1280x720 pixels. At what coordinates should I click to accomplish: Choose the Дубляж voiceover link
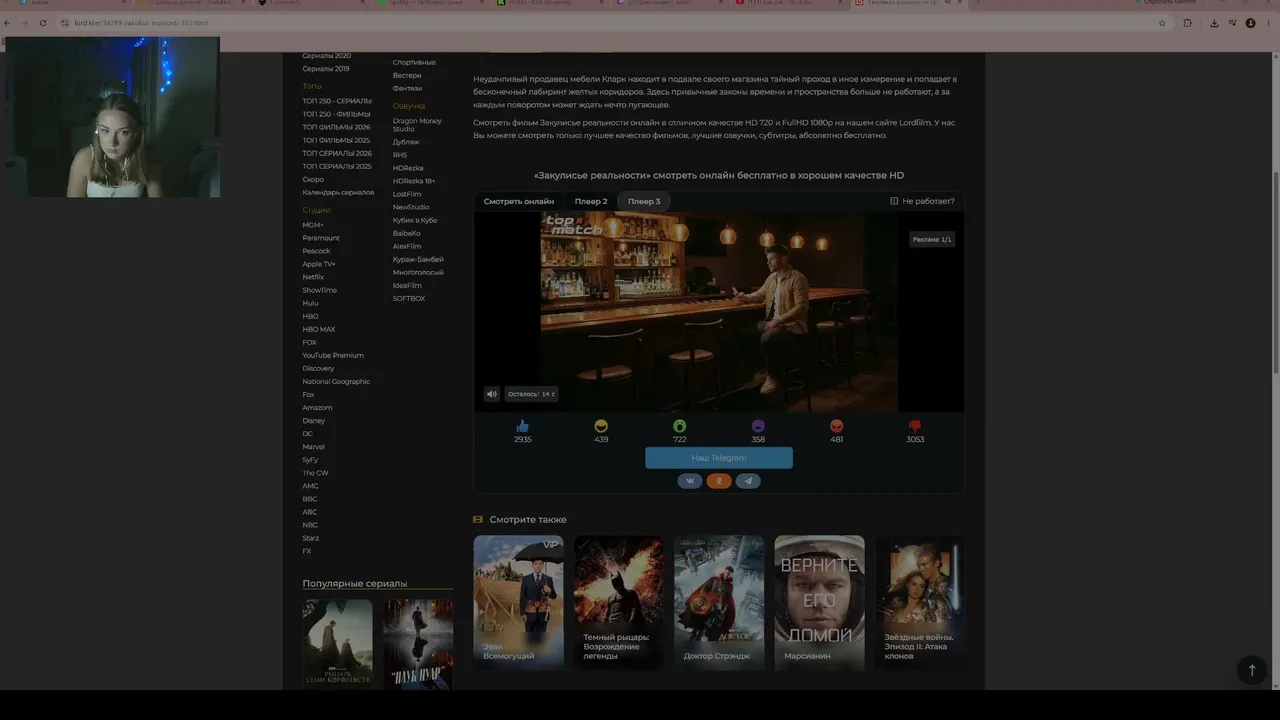406,142
